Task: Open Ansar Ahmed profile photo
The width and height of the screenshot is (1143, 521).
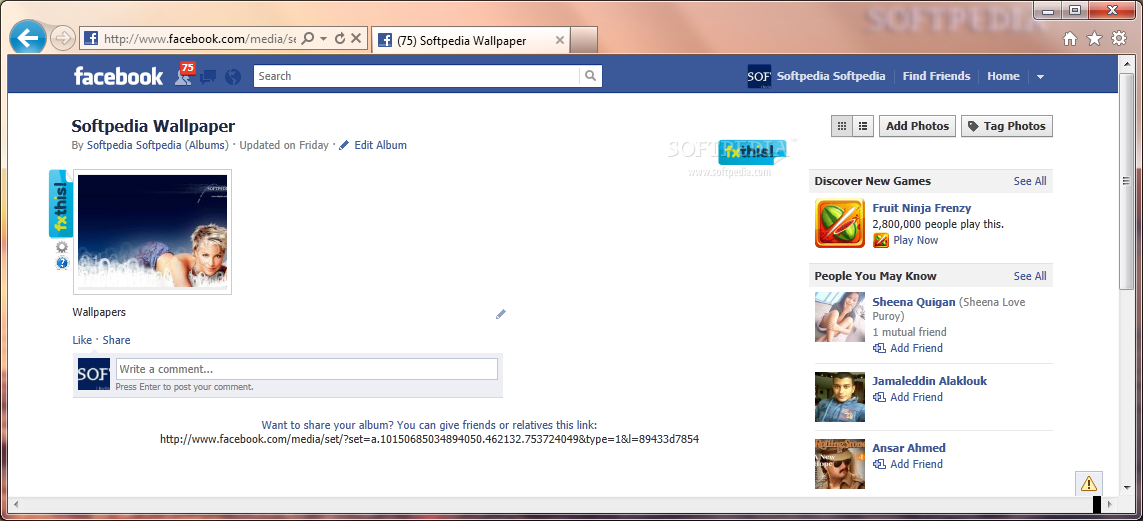Action: coord(840,463)
